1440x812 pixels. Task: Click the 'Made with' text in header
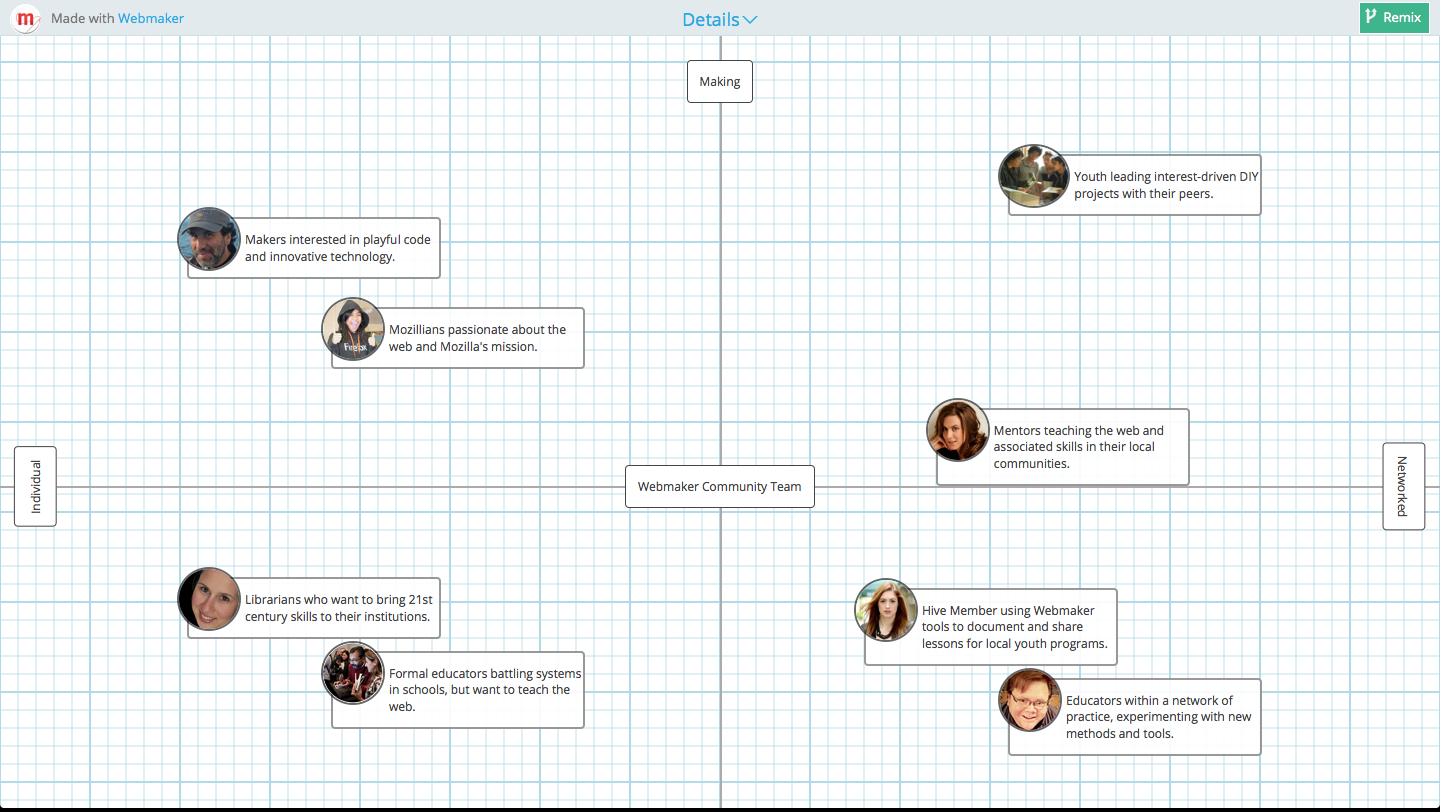(x=82, y=18)
